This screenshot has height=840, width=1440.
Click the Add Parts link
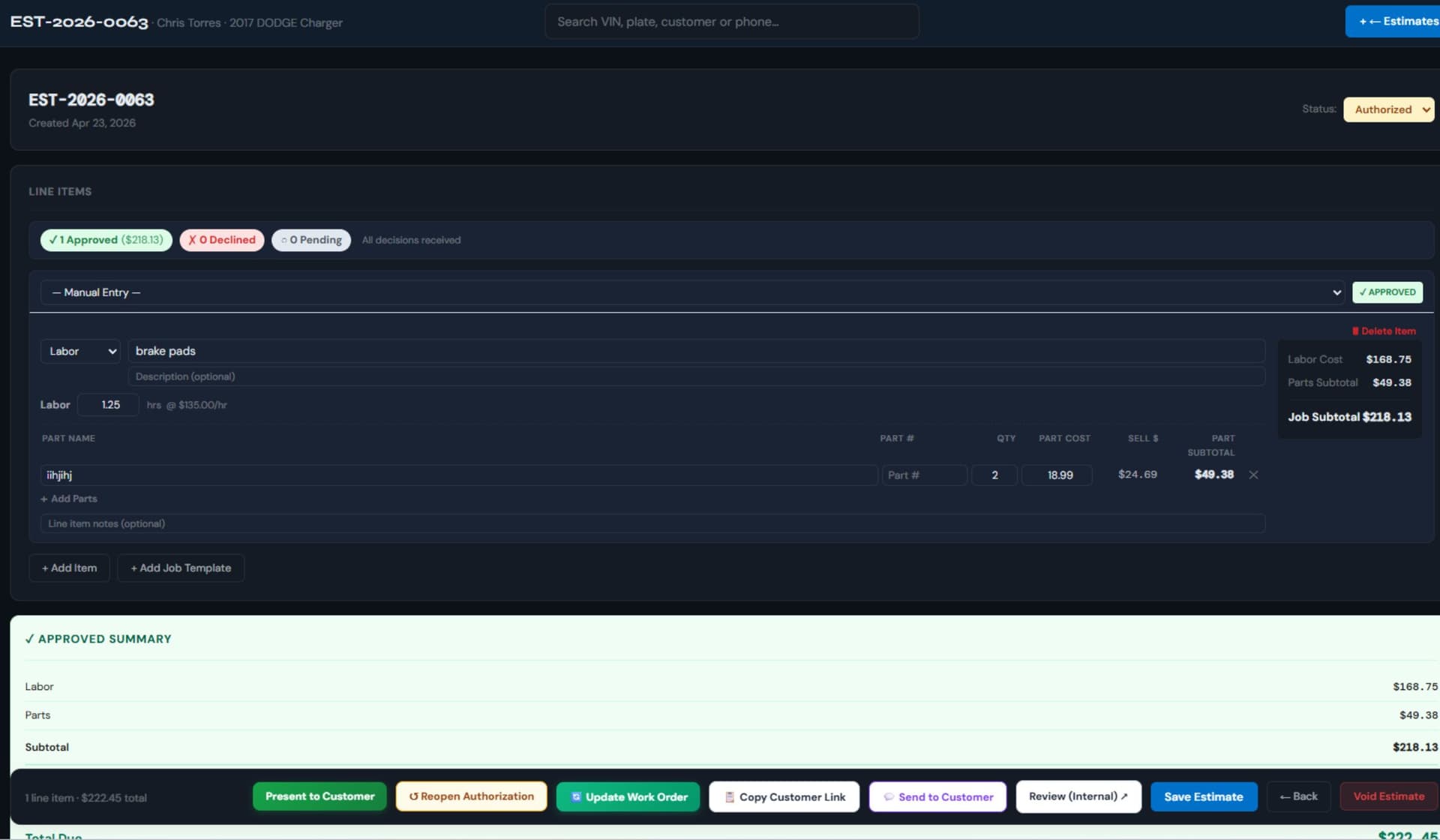tap(69, 499)
